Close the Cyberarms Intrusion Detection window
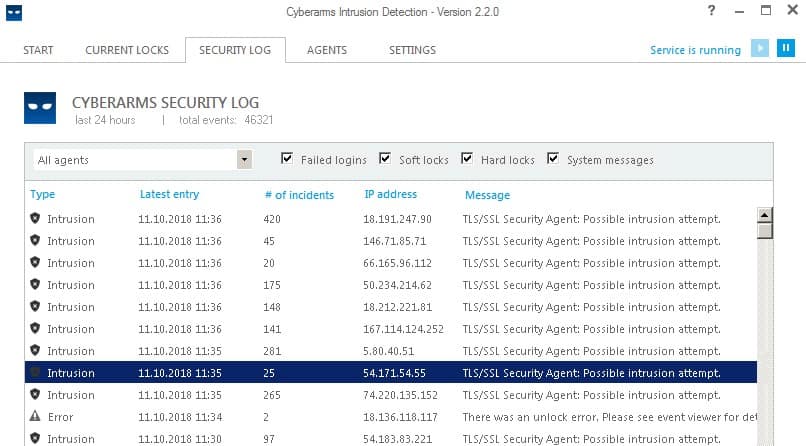Screen dimensions: 806x446 (793, 10)
